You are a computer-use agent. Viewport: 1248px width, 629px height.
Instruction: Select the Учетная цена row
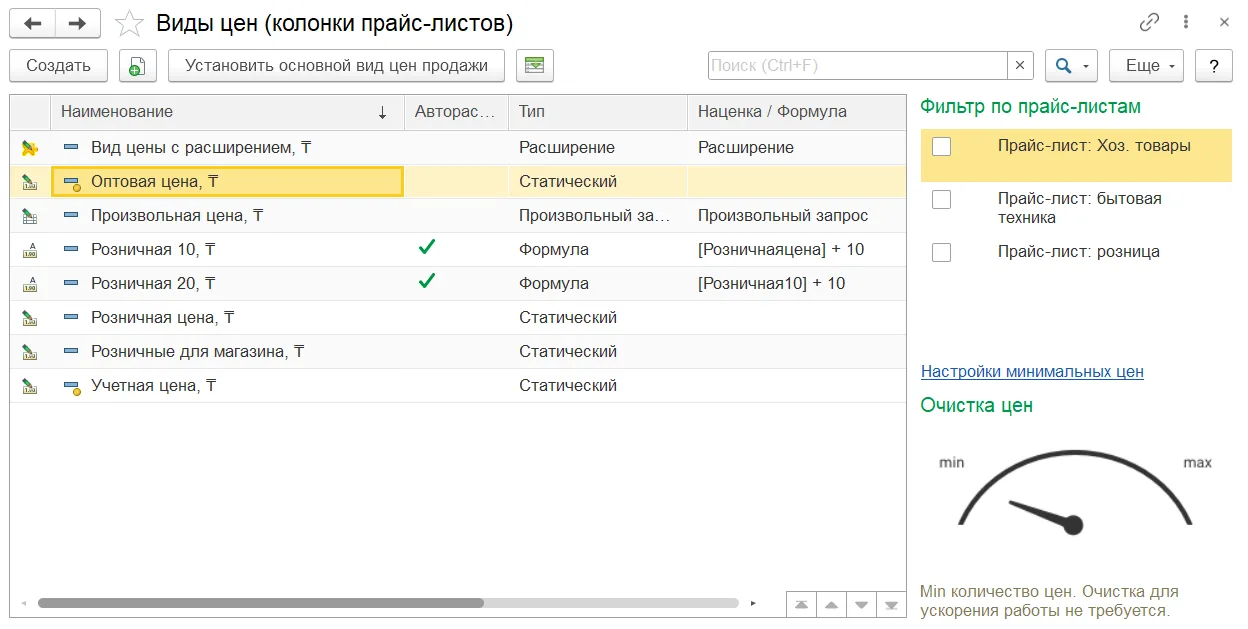458,386
